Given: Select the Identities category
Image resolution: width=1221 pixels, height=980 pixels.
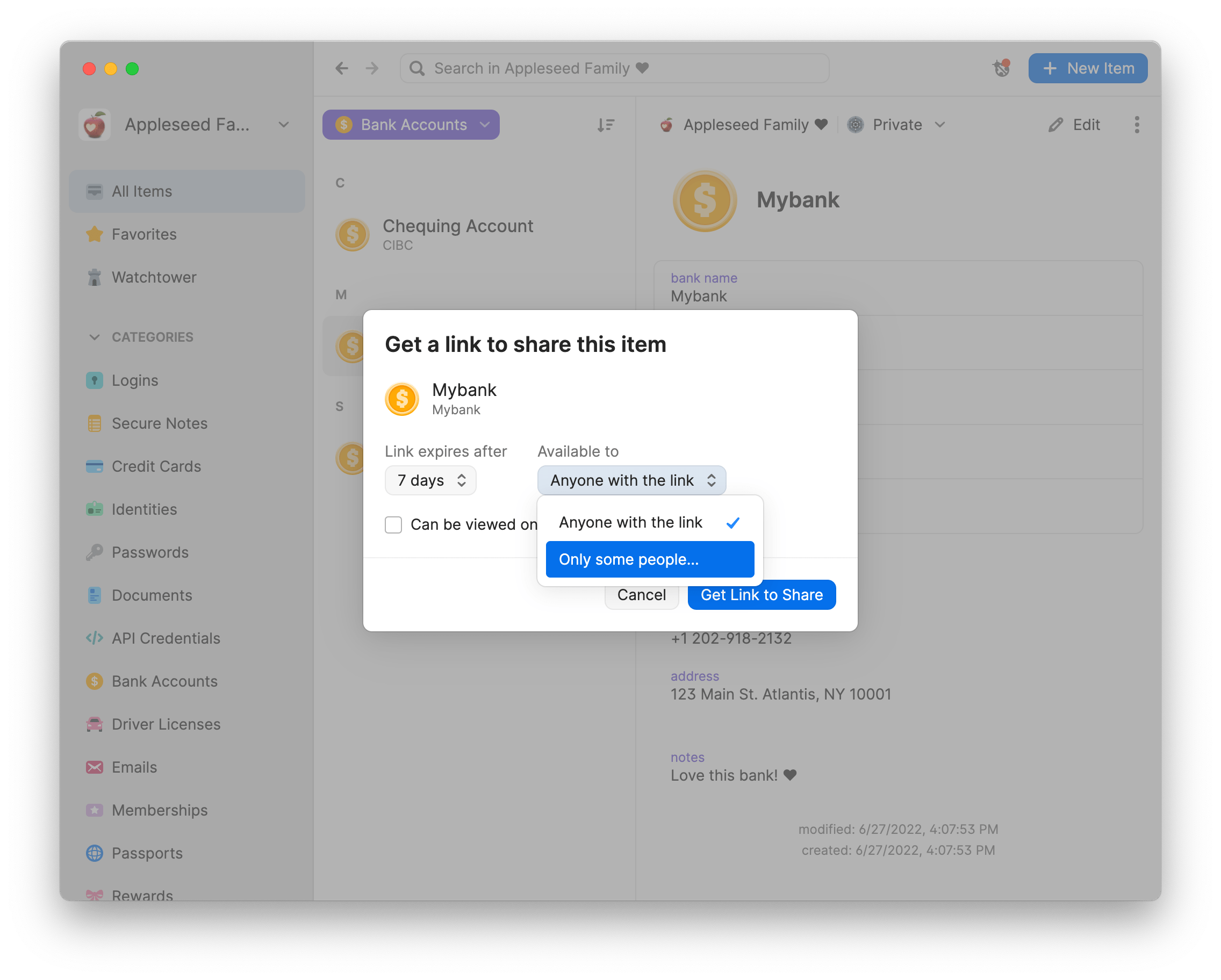Looking at the screenshot, I should [186, 509].
